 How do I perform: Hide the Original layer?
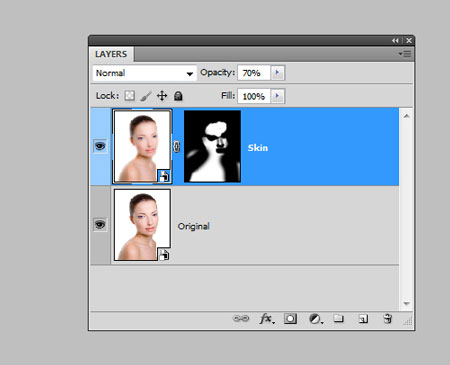[100, 225]
